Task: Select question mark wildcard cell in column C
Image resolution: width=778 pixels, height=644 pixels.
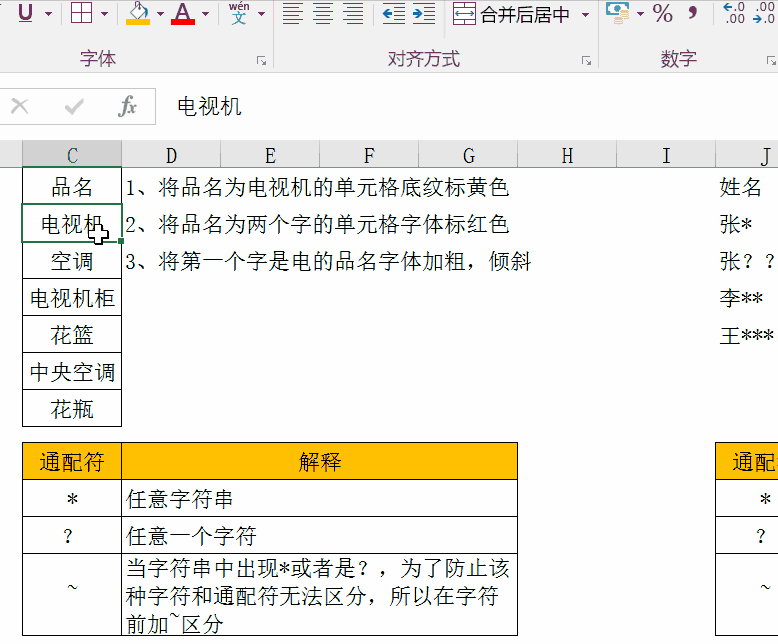Action: [x=72, y=535]
